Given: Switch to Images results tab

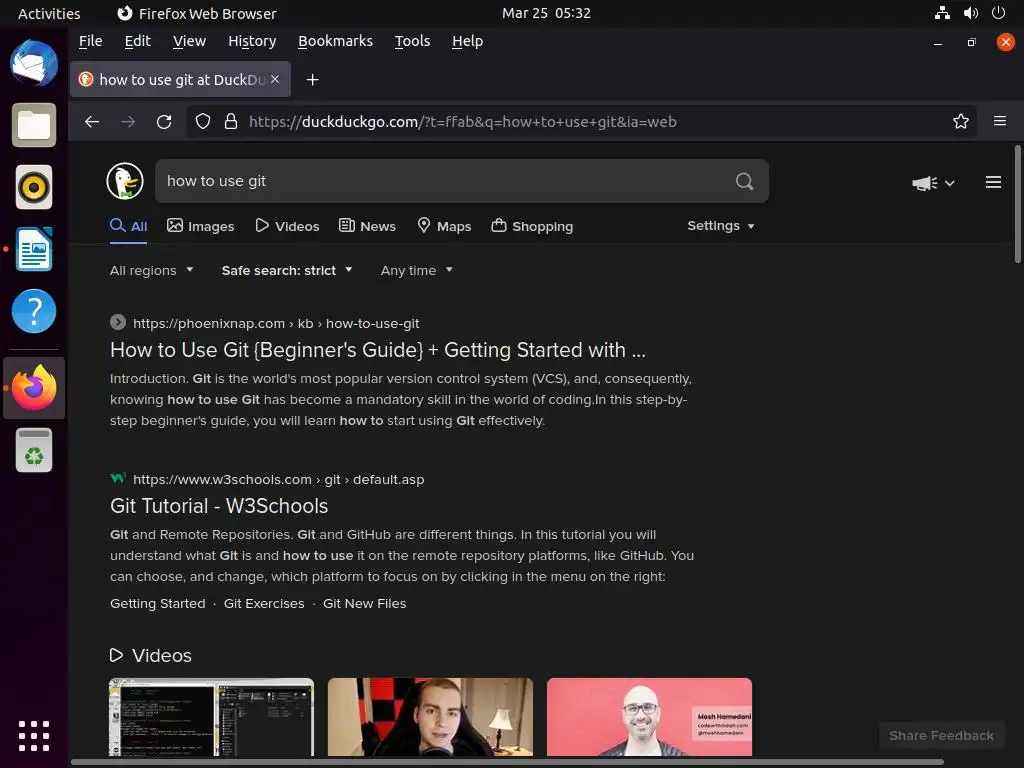Looking at the screenshot, I should 200,226.
